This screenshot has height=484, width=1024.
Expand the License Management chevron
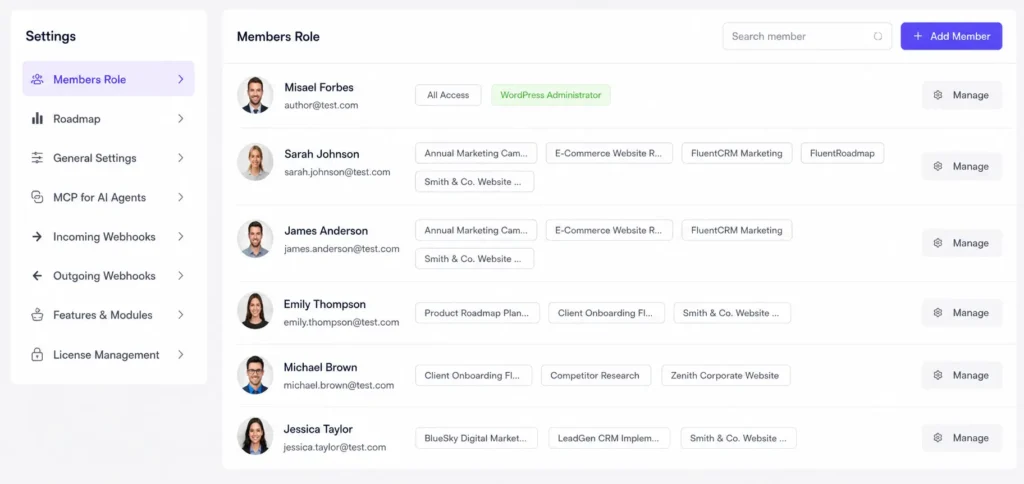181,355
